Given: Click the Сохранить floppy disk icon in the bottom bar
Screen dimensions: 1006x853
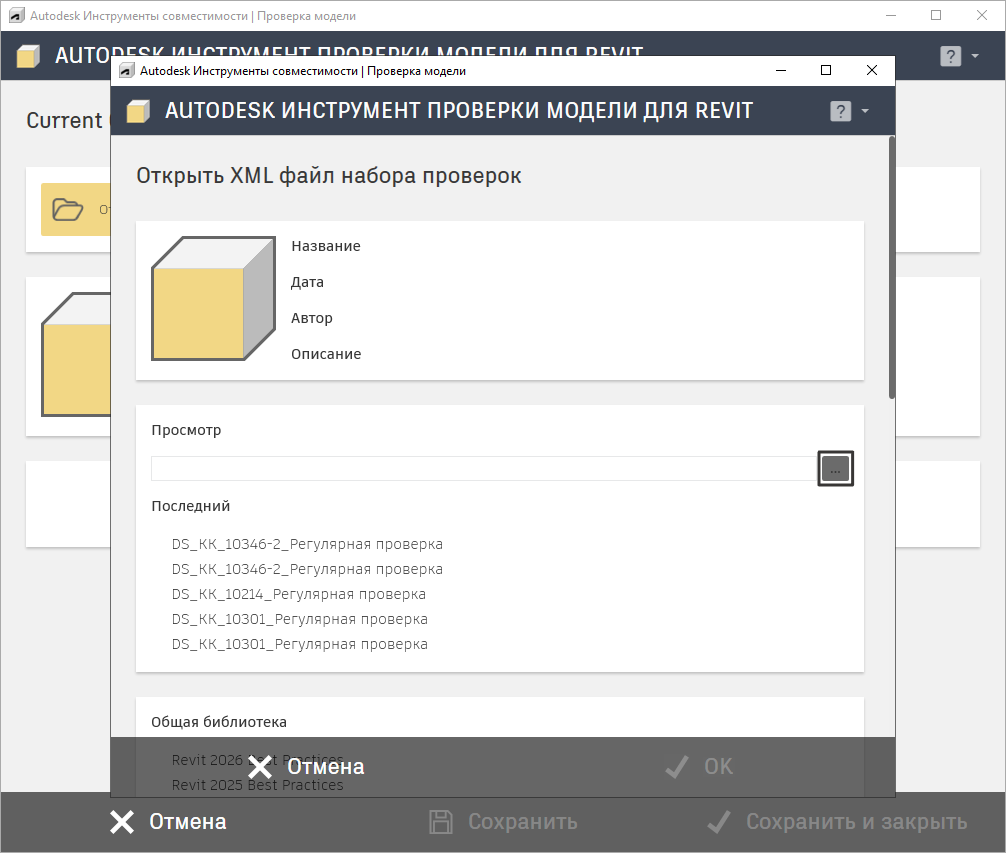Looking at the screenshot, I should click(x=440, y=822).
